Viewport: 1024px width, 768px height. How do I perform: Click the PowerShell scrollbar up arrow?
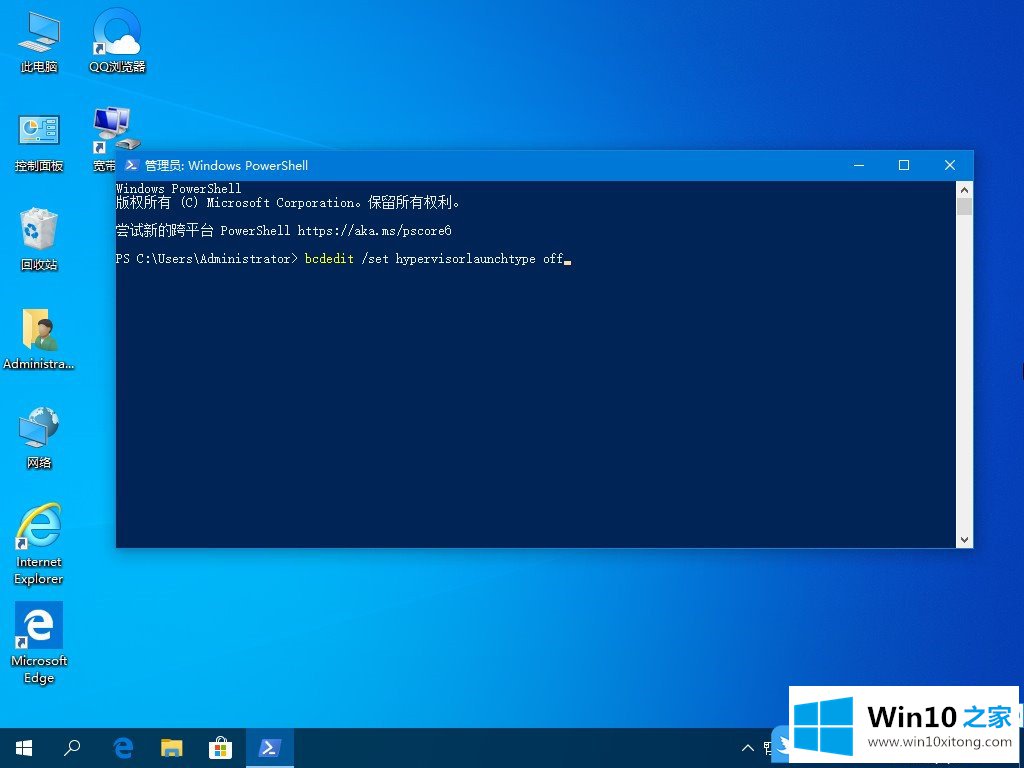point(964,189)
